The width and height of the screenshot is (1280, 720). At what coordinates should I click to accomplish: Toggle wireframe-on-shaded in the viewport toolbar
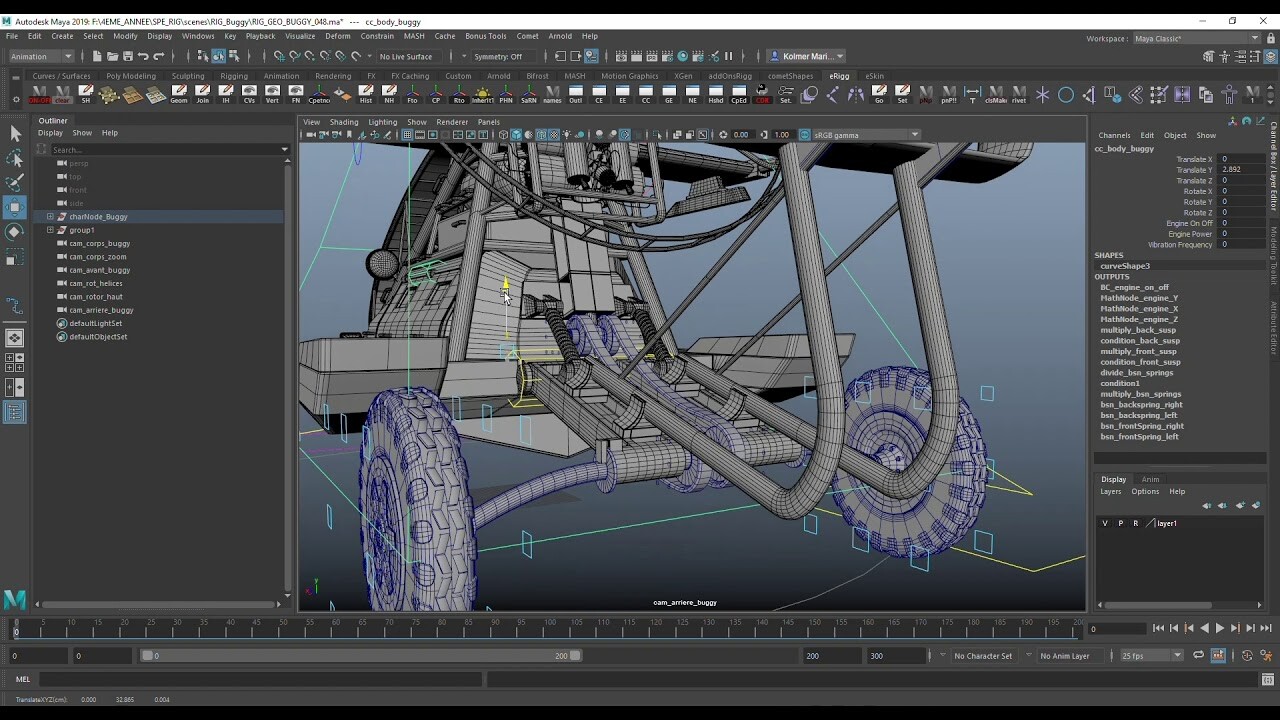click(541, 134)
